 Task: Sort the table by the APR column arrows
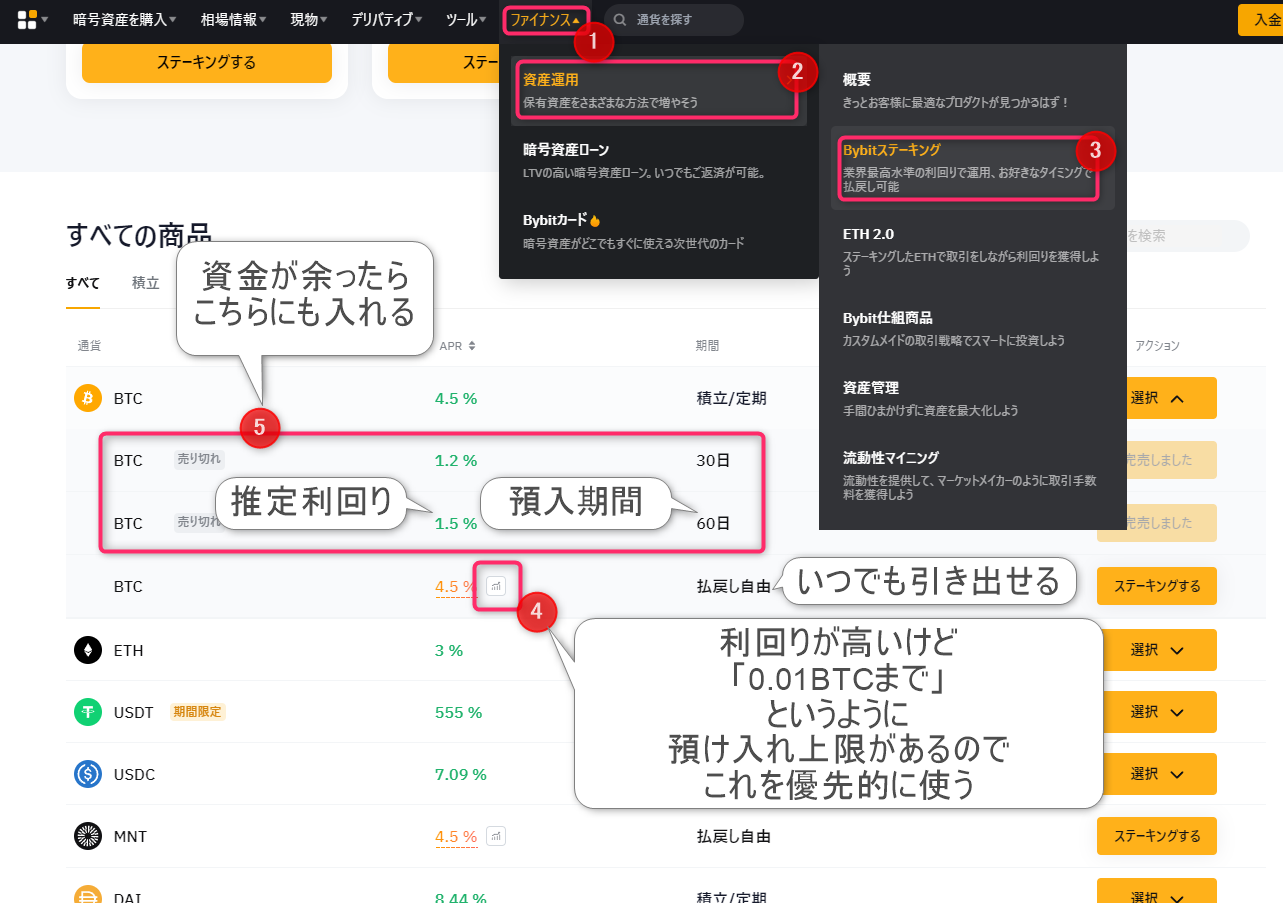[471, 346]
